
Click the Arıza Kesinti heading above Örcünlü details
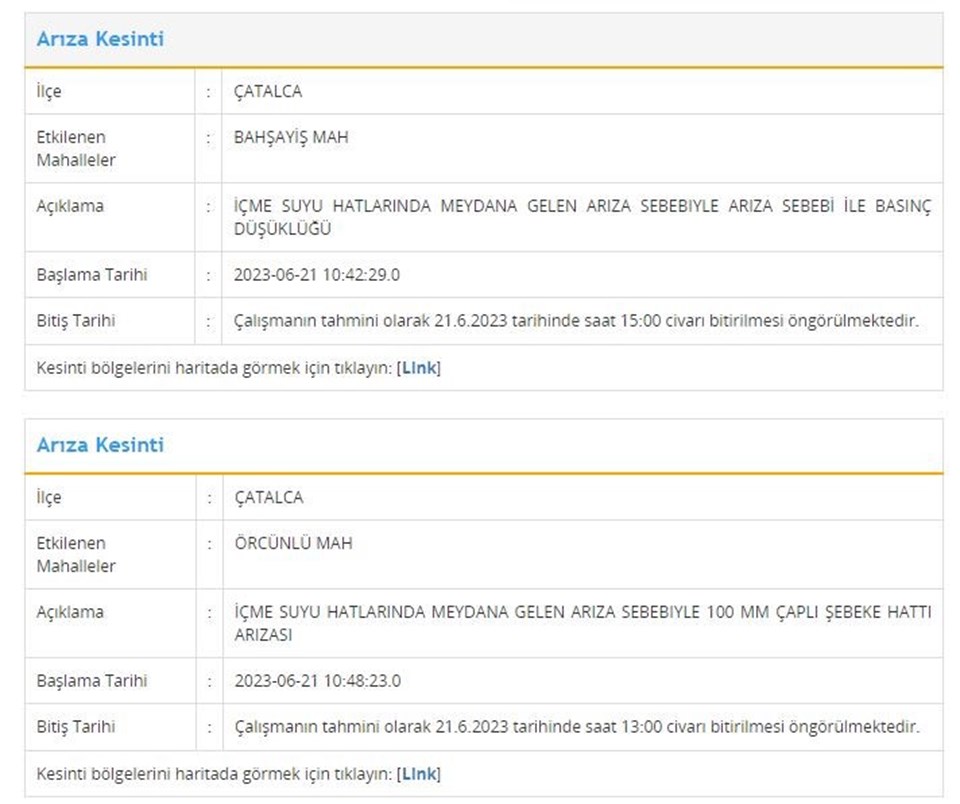[x=100, y=446]
